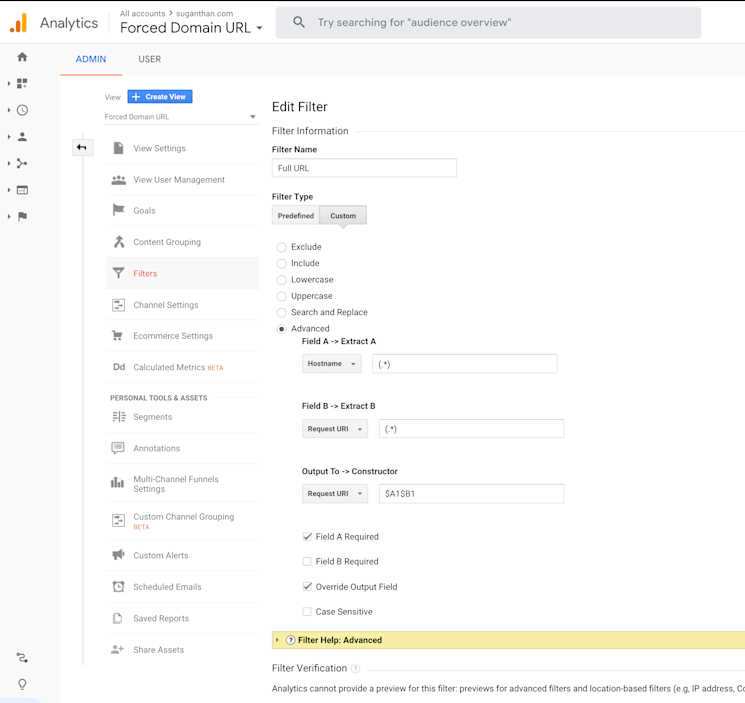
Task: Enable the Case Sensitive checkbox
Action: [307, 612]
